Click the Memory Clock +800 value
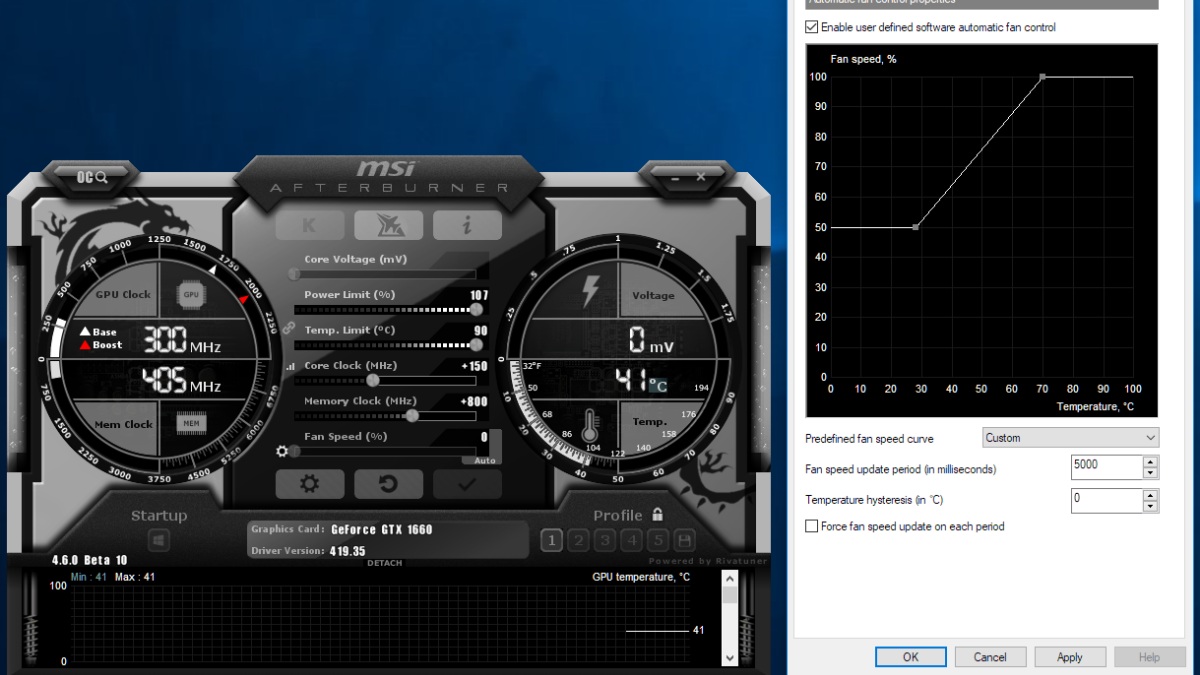The height and width of the screenshot is (675, 1200). point(474,401)
